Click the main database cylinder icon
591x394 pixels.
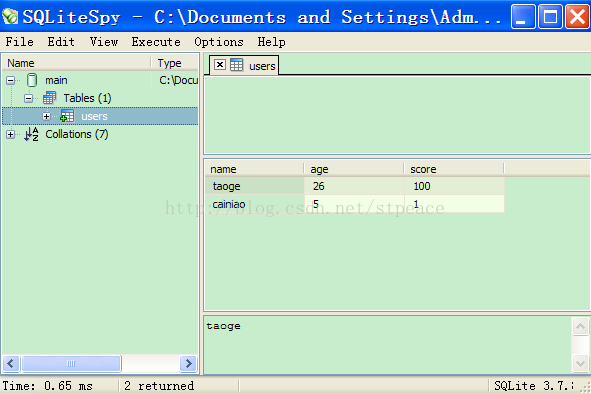click(x=32, y=80)
